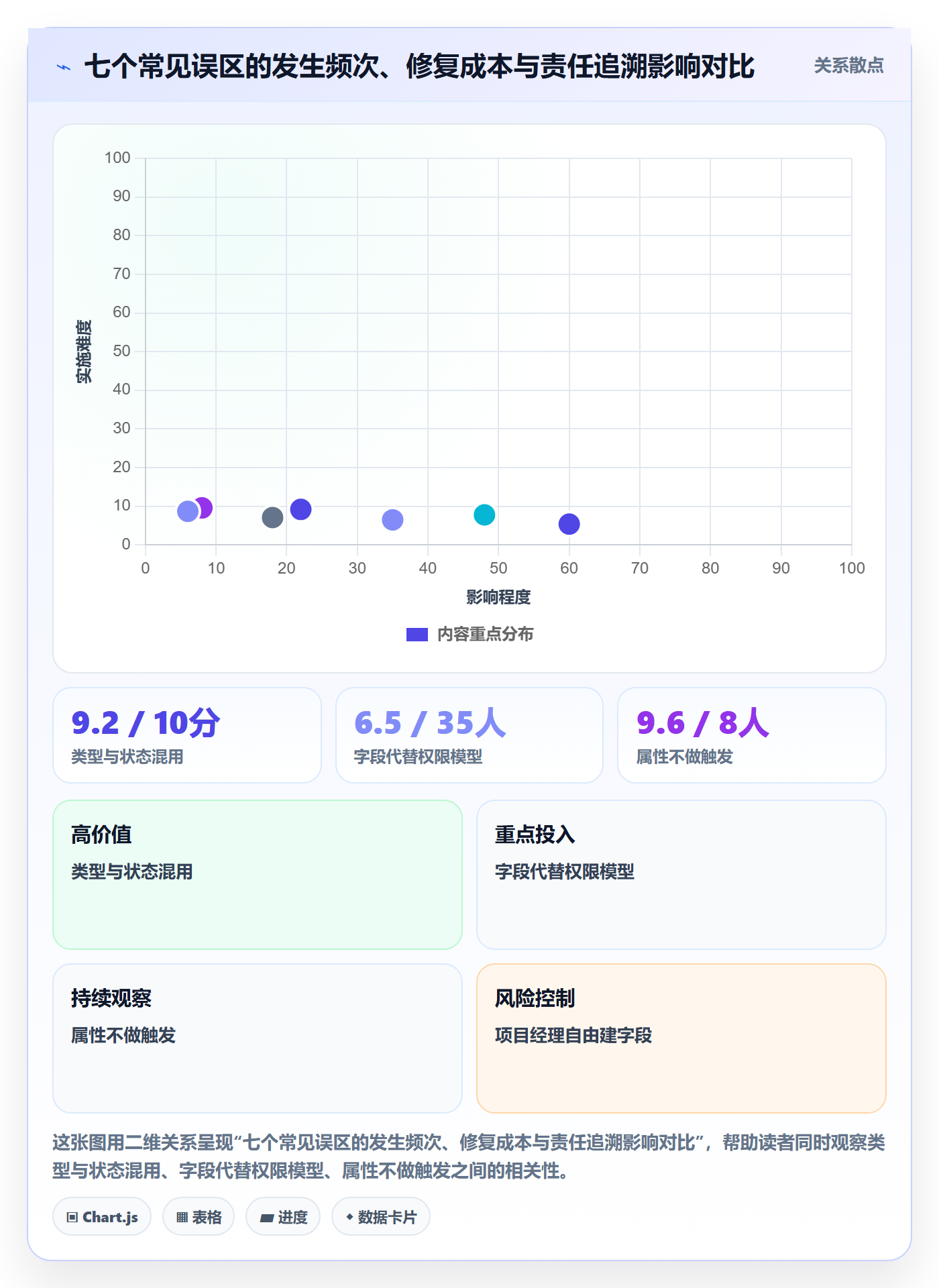Image resolution: width=939 pixels, height=1288 pixels.
Task: Click the gray scatter point near x=18
Action: [x=272, y=517]
